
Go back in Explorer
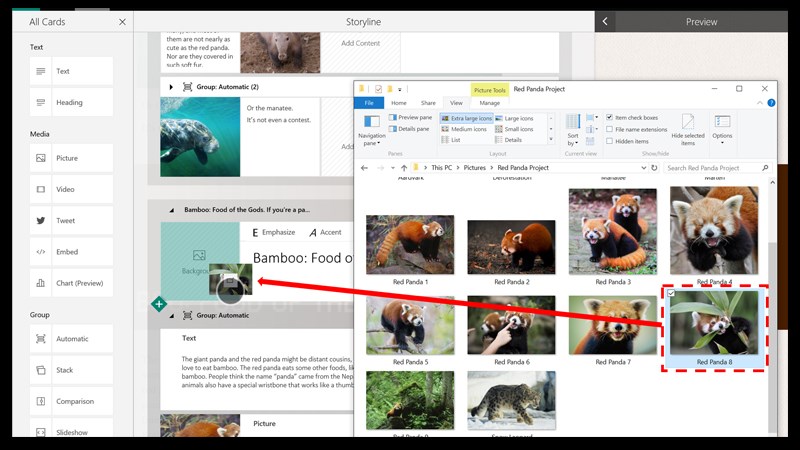pyautogui.click(x=364, y=168)
